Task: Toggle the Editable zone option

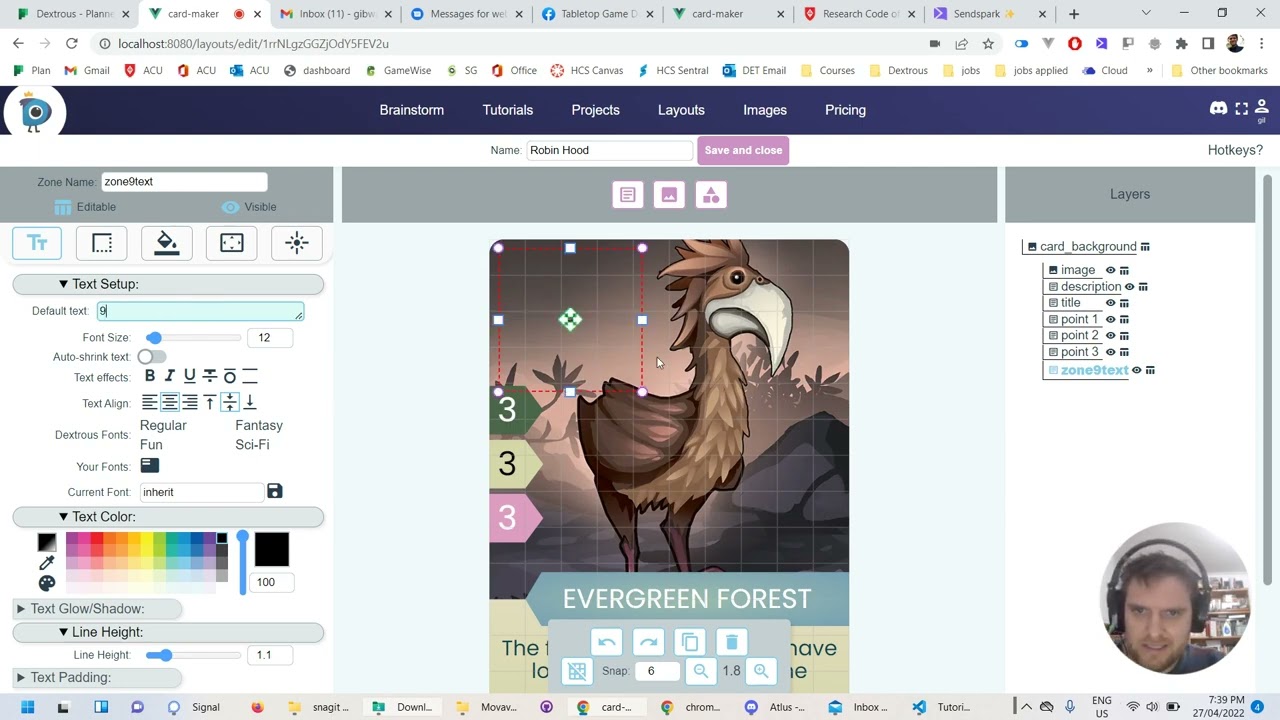Action: (85, 207)
